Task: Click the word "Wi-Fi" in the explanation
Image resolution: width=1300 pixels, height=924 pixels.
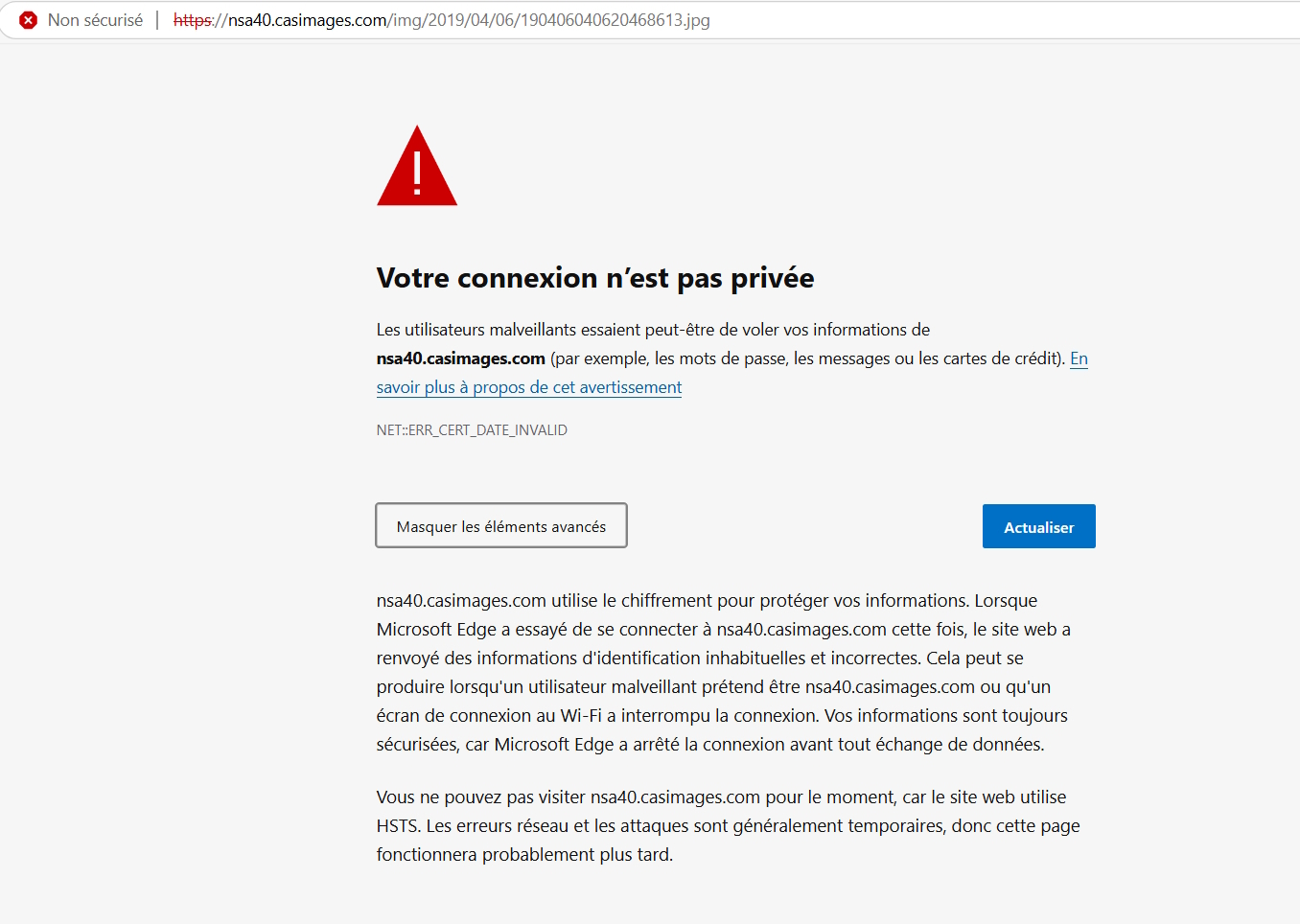Action: pos(581,716)
